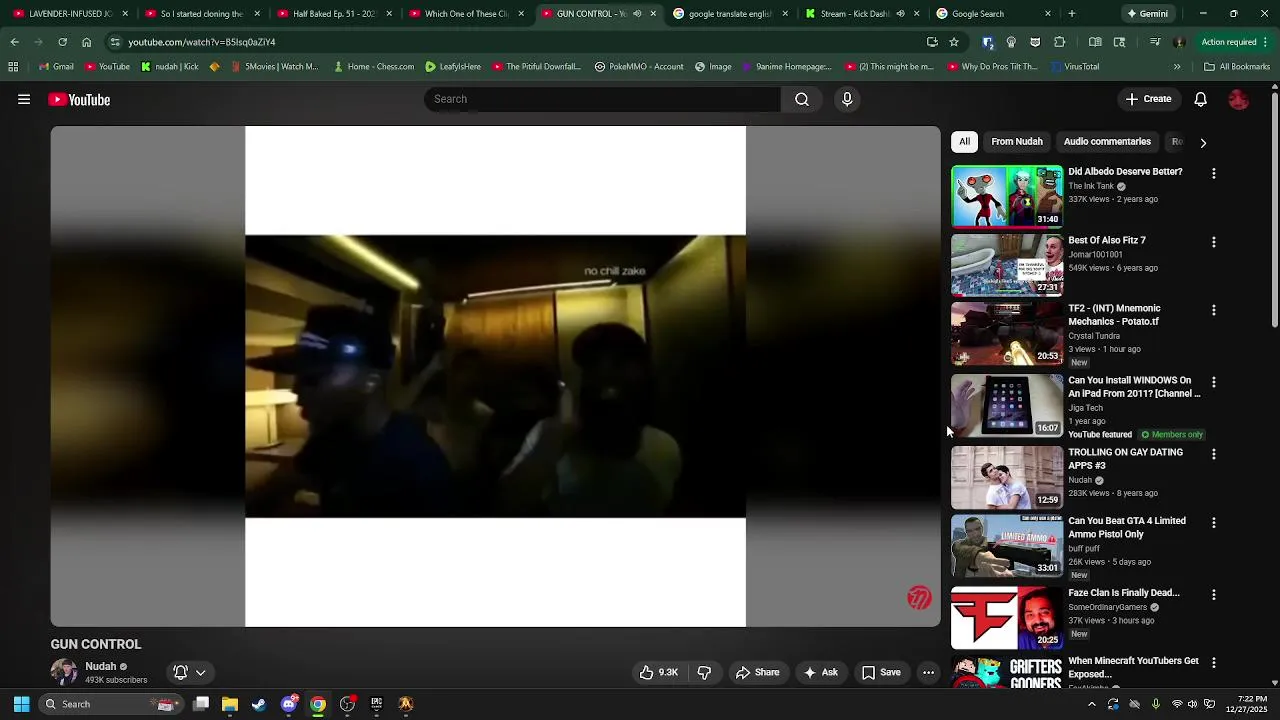Like the video with thumbs up

tap(659, 673)
